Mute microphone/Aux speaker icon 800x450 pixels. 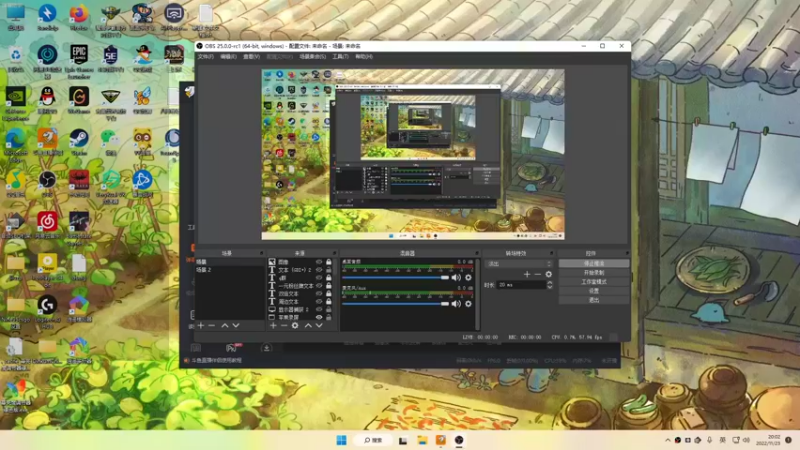456,304
